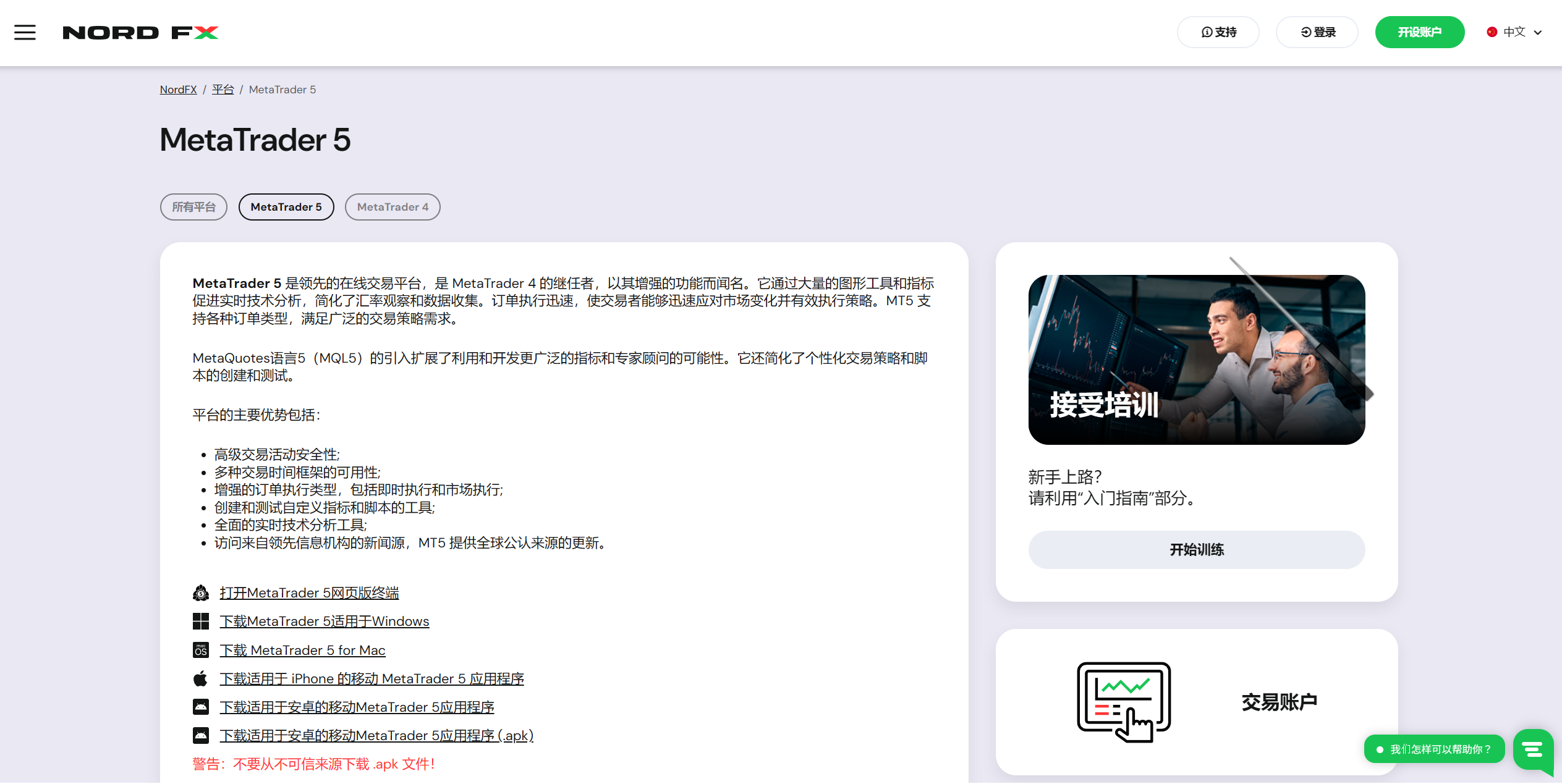Click the China flag language selector
The width and height of the screenshot is (1562, 784).
pos(1492,32)
